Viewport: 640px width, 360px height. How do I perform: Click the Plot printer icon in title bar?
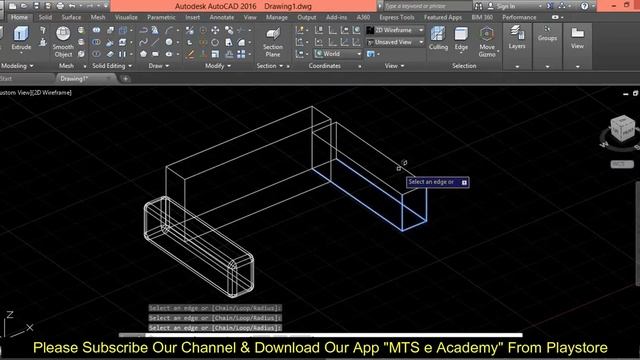coord(60,6)
